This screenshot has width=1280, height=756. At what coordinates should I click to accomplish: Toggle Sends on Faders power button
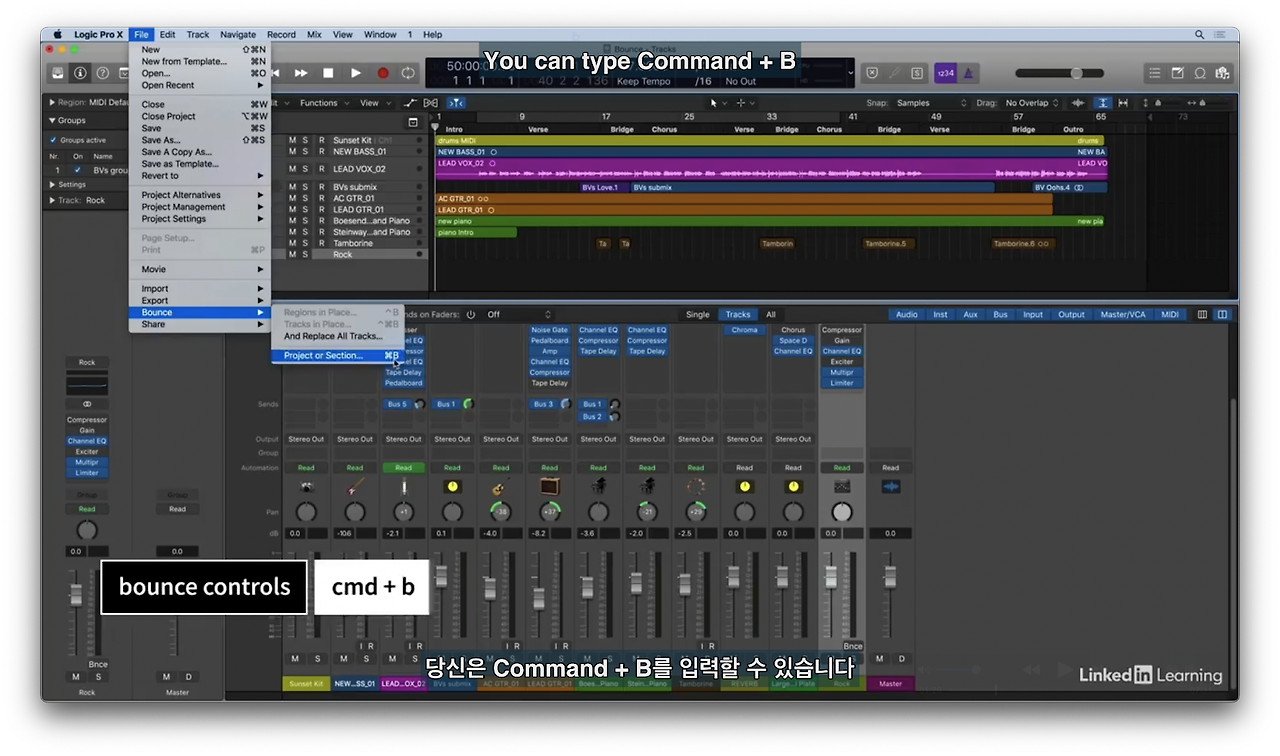click(471, 314)
